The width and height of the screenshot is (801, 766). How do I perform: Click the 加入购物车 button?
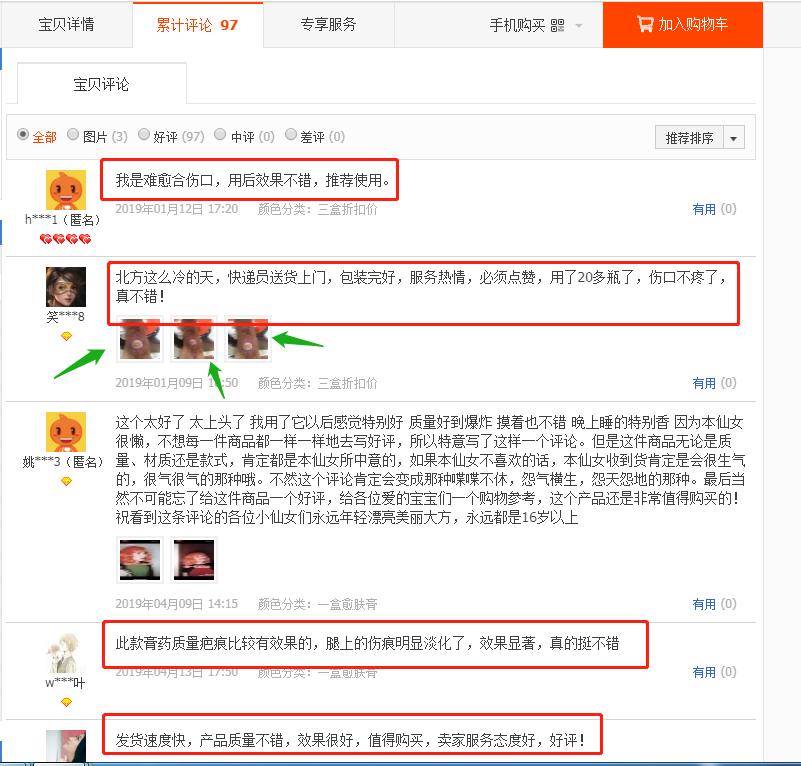(x=682, y=25)
